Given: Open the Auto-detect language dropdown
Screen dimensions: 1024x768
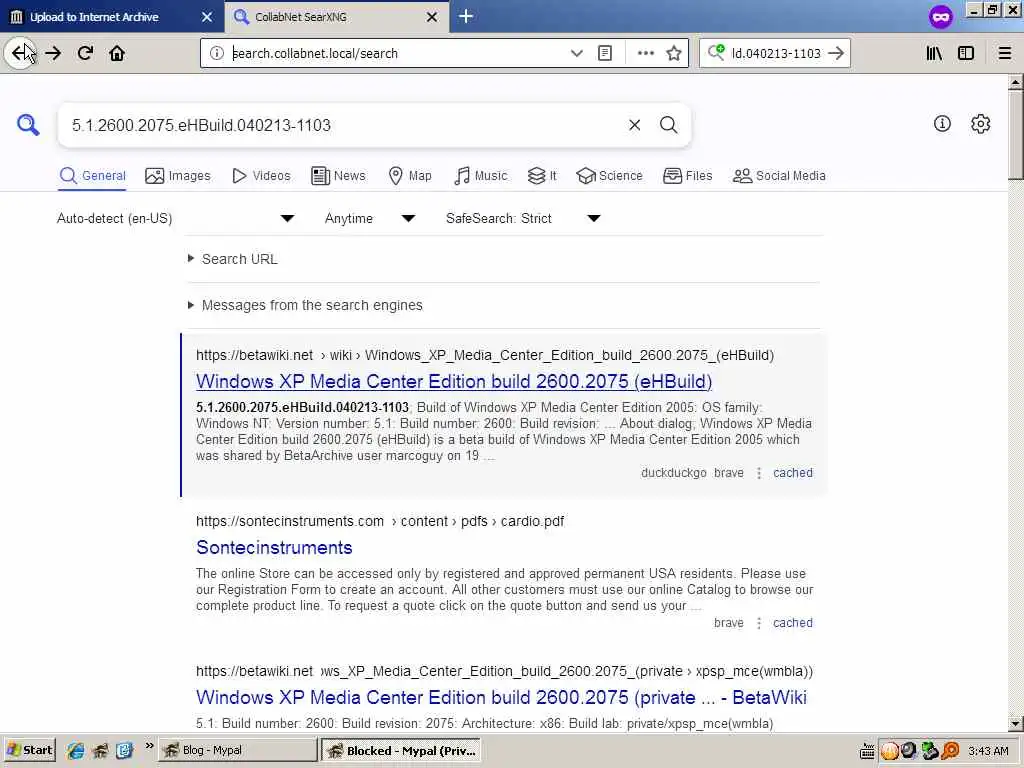Looking at the screenshot, I should (176, 218).
